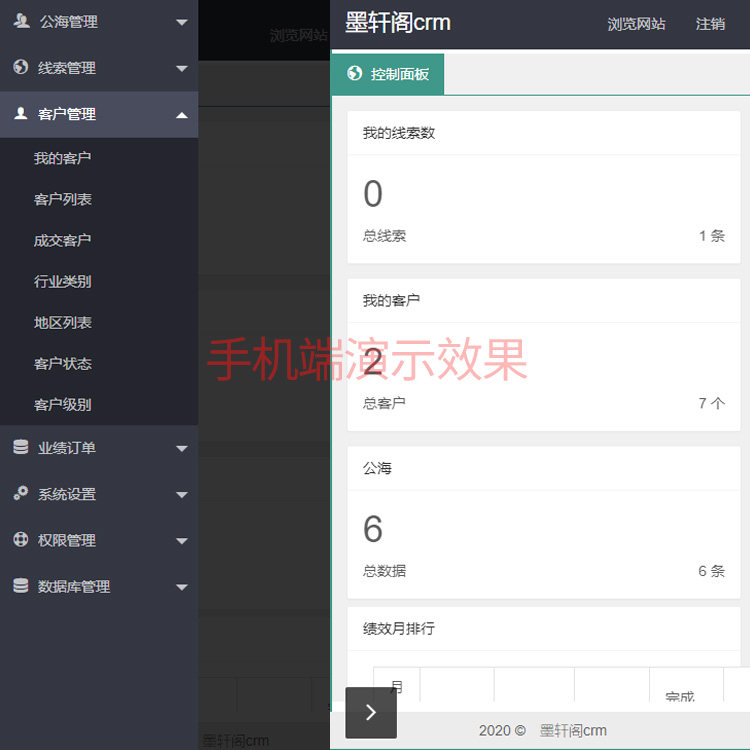750x750 pixels.
Task: Click 浏览网站 link in header
Action: click(x=636, y=24)
